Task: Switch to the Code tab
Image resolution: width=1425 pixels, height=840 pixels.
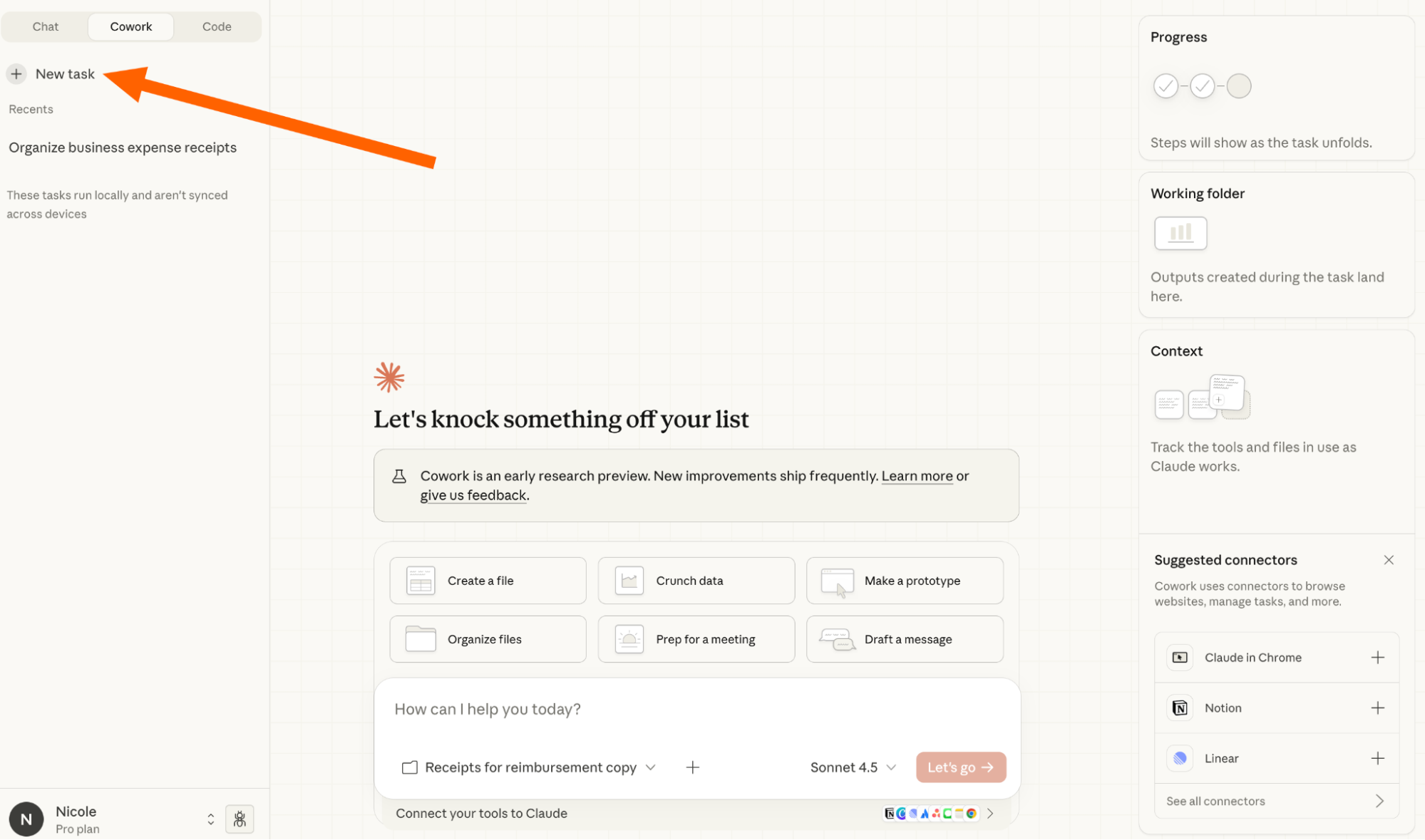Action: [x=217, y=26]
